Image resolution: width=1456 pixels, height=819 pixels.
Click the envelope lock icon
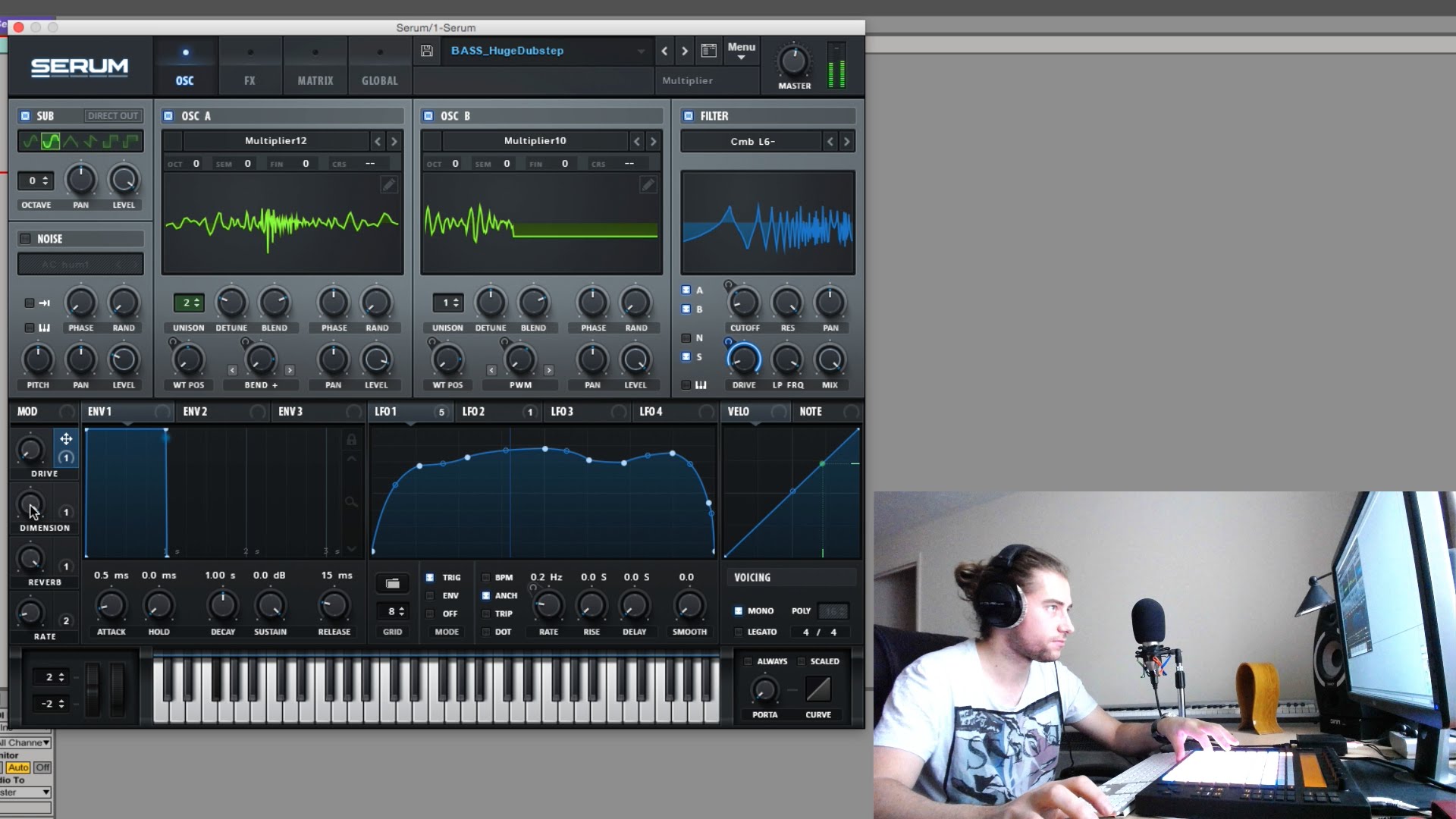tap(351, 440)
